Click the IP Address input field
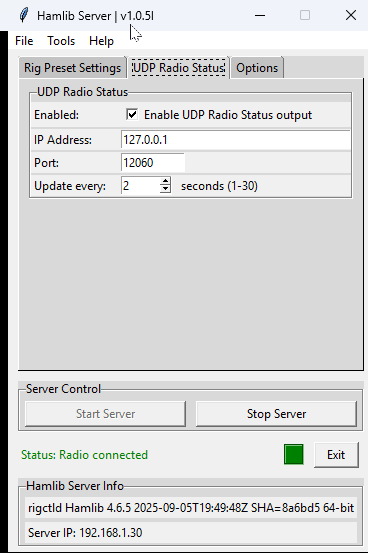Viewport: 368px width, 553px height. tap(235, 140)
